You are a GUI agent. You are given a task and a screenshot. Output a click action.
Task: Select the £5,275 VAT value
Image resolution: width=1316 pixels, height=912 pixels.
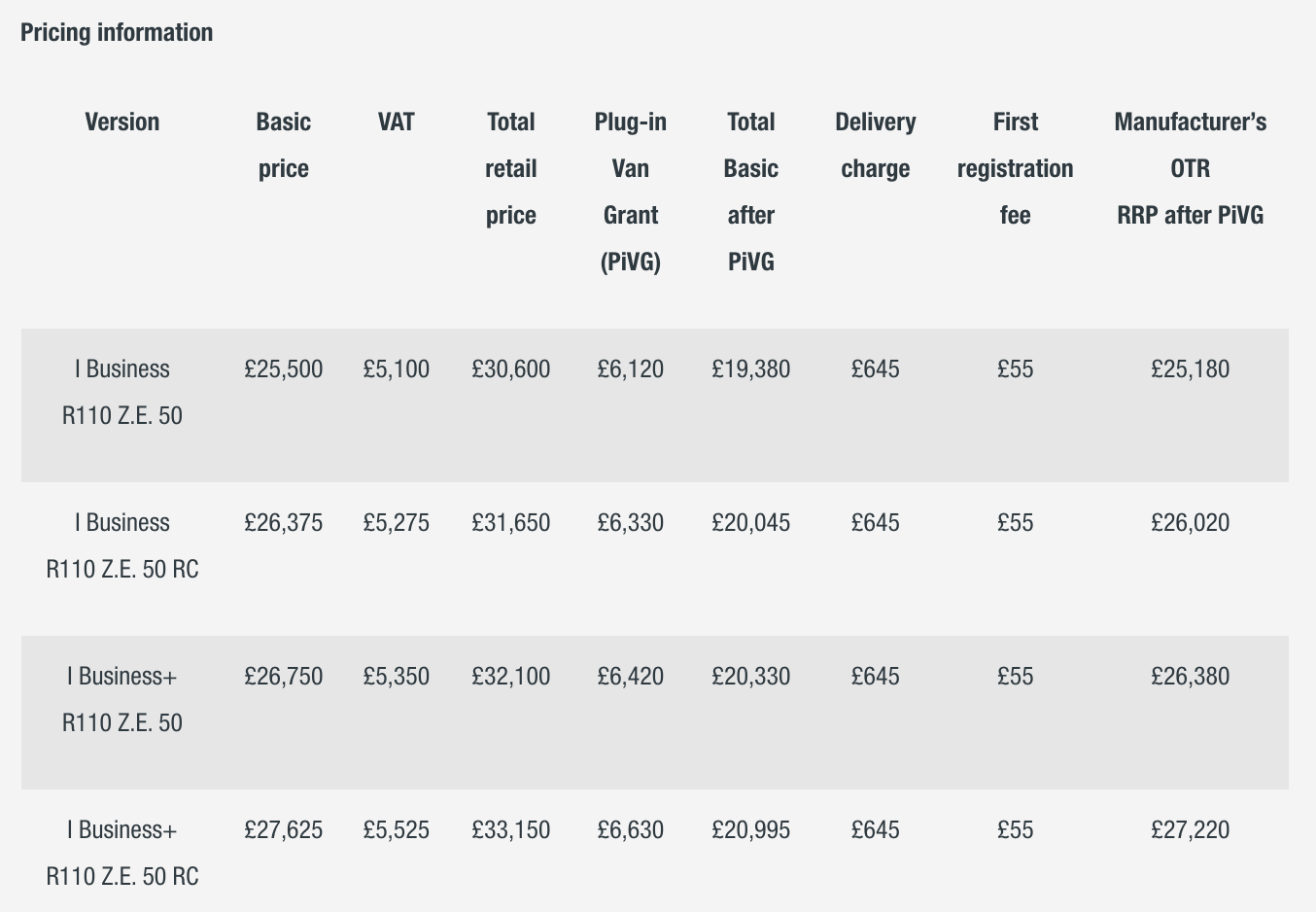point(396,523)
